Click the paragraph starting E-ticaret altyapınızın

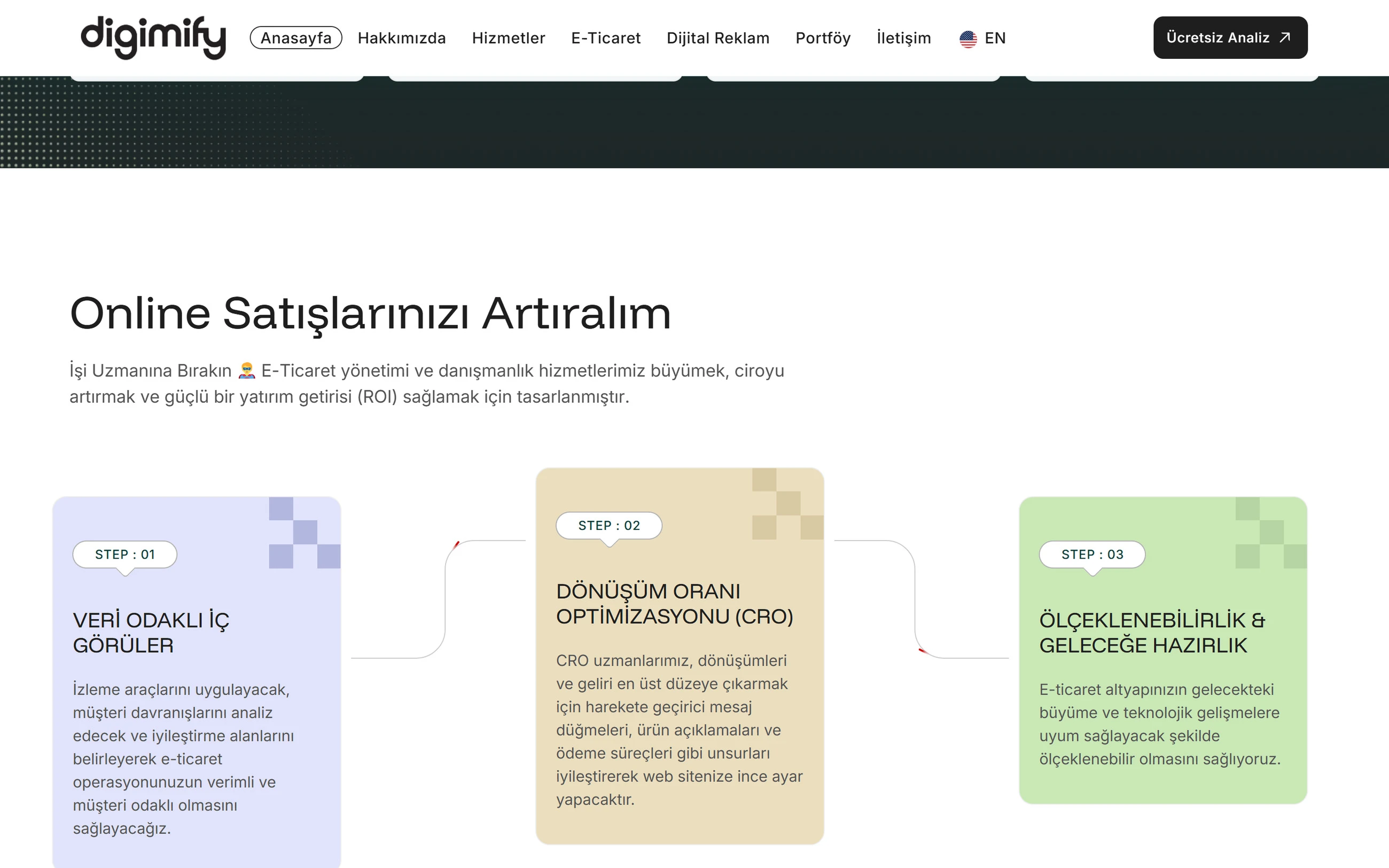[x=1160, y=724]
